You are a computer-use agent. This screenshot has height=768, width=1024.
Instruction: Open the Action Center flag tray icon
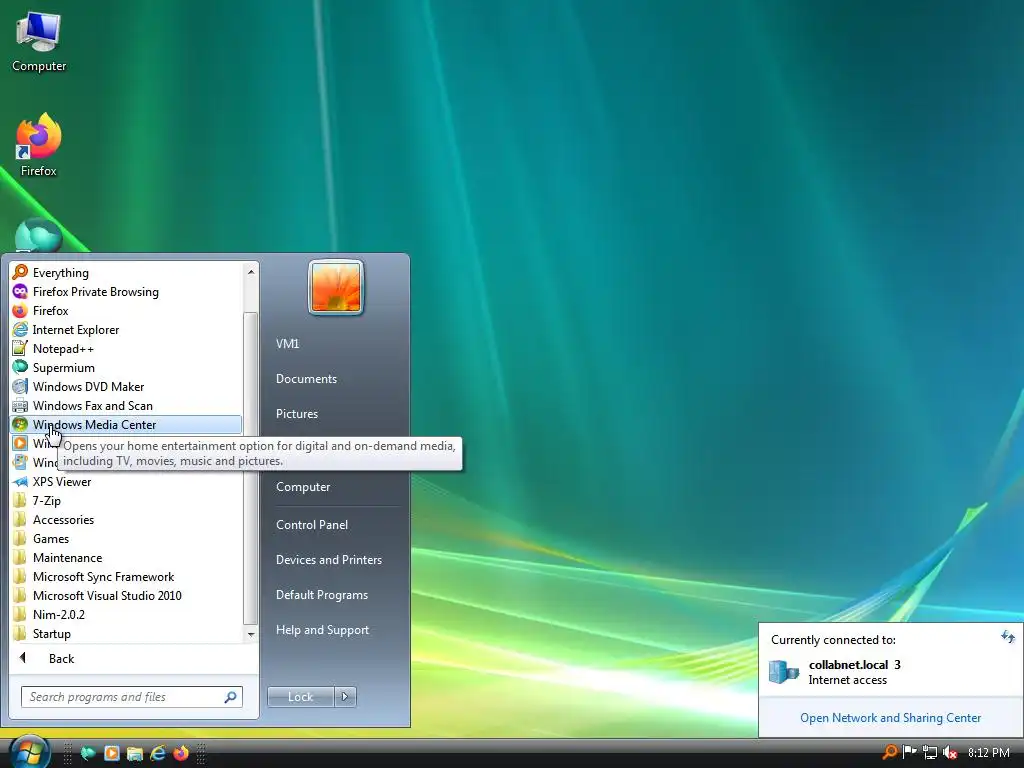pos(909,752)
